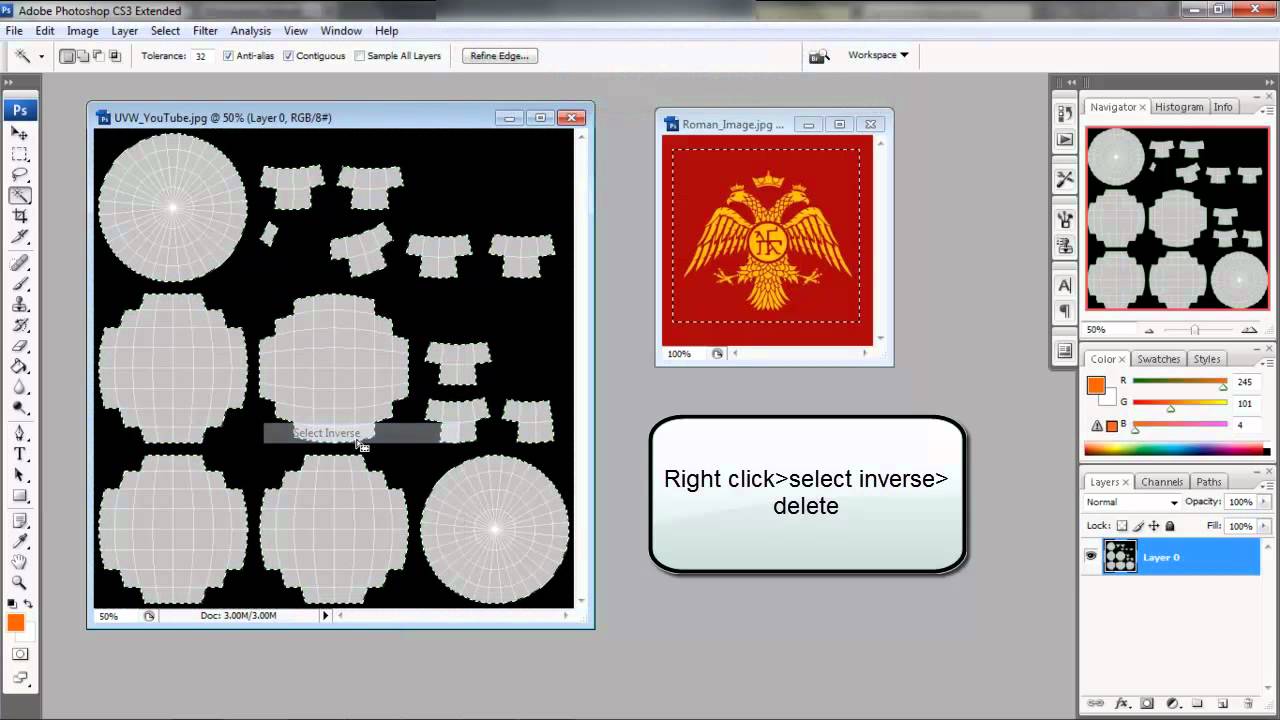Image resolution: width=1280 pixels, height=720 pixels.
Task: Toggle Lock position
Action: [1154, 526]
